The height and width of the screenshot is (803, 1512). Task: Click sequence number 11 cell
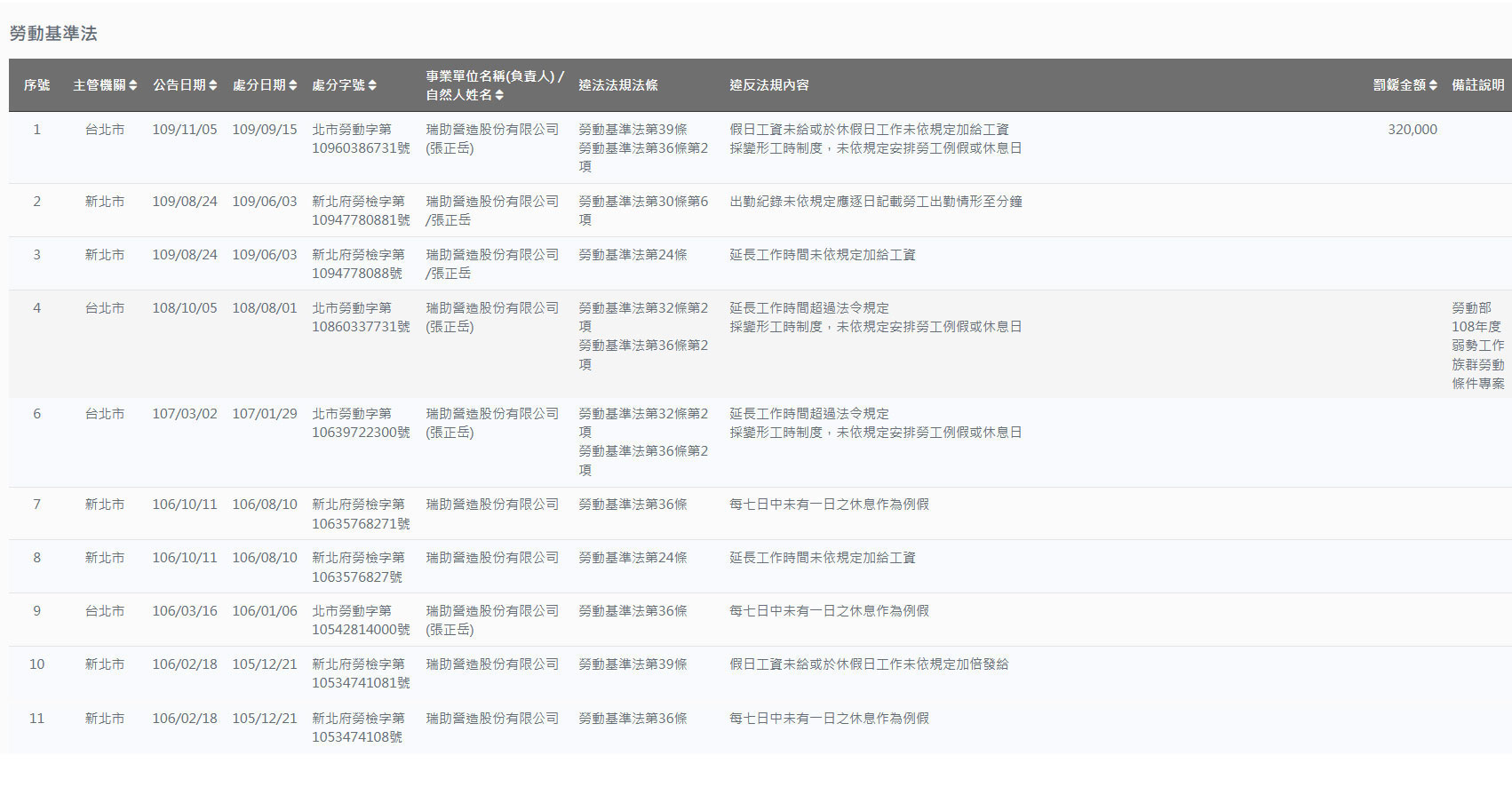coord(36,719)
